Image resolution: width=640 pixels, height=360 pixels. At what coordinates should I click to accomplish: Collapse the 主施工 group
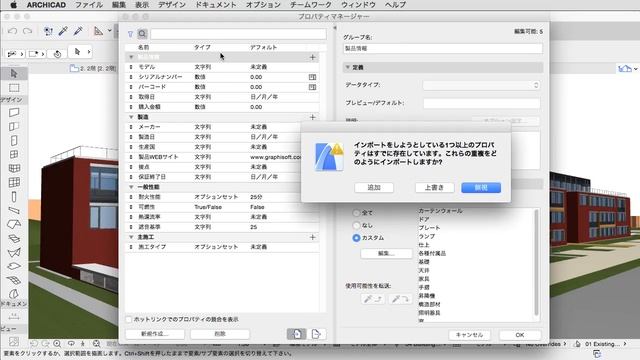pos(131,237)
